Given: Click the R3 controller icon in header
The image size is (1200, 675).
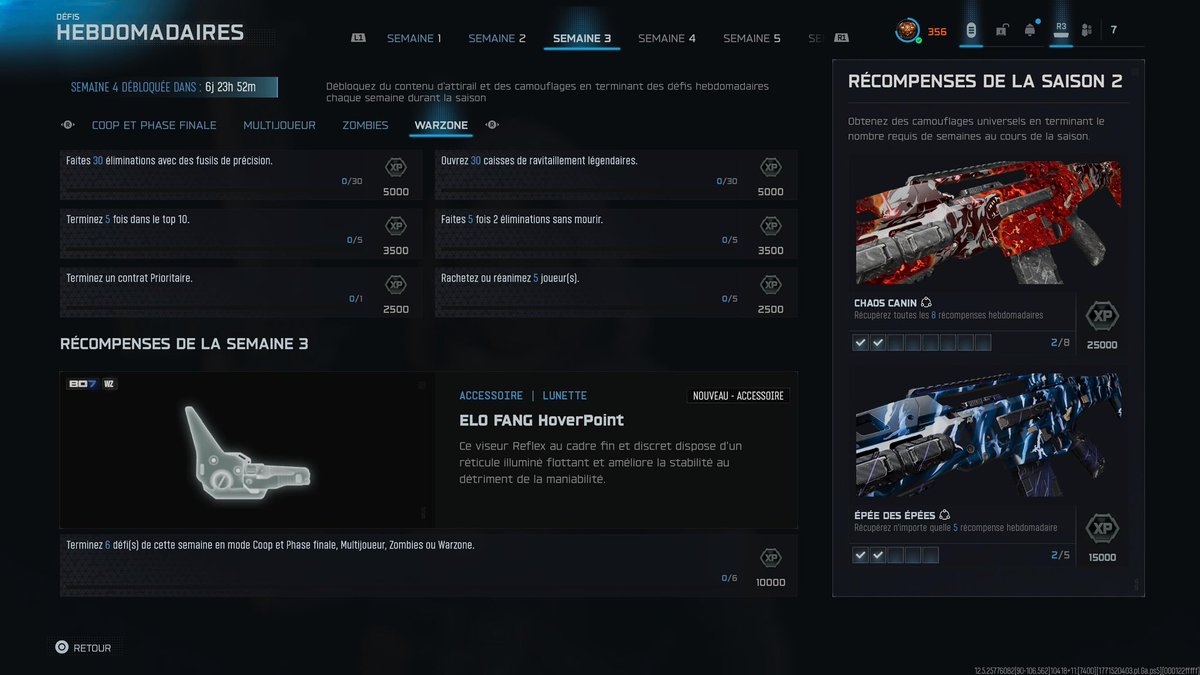Looking at the screenshot, I should click(x=1061, y=31).
